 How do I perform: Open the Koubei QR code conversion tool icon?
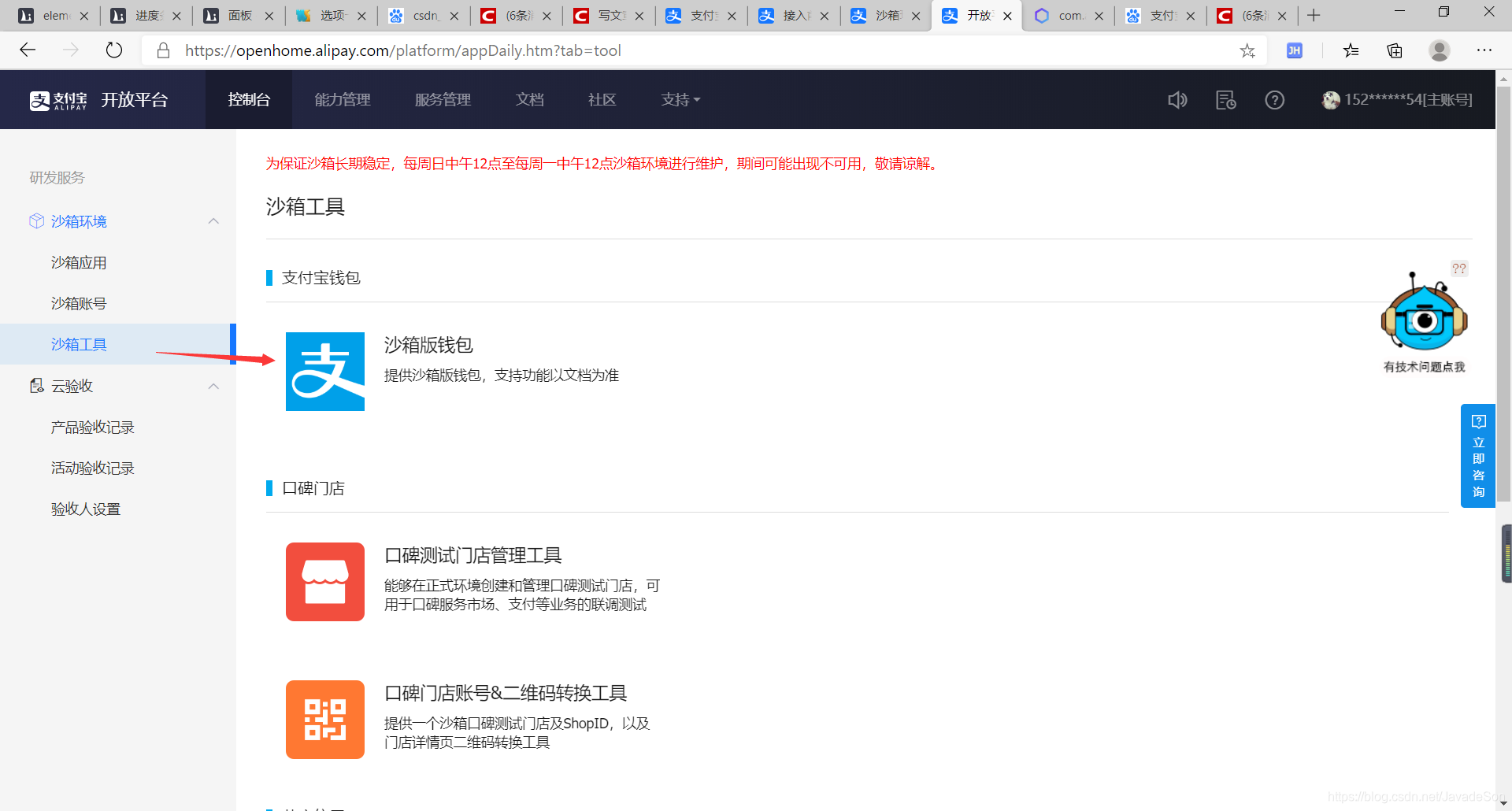pos(324,720)
